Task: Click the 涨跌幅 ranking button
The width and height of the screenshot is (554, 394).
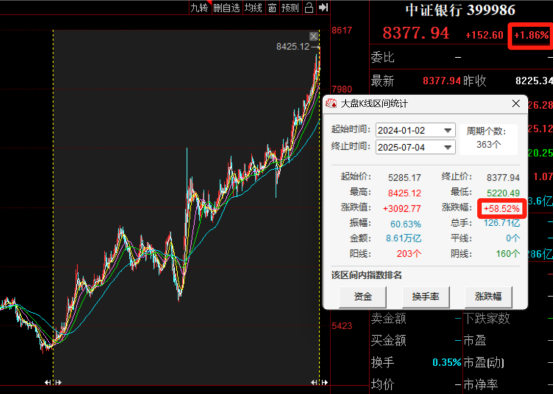Action: coord(488,296)
